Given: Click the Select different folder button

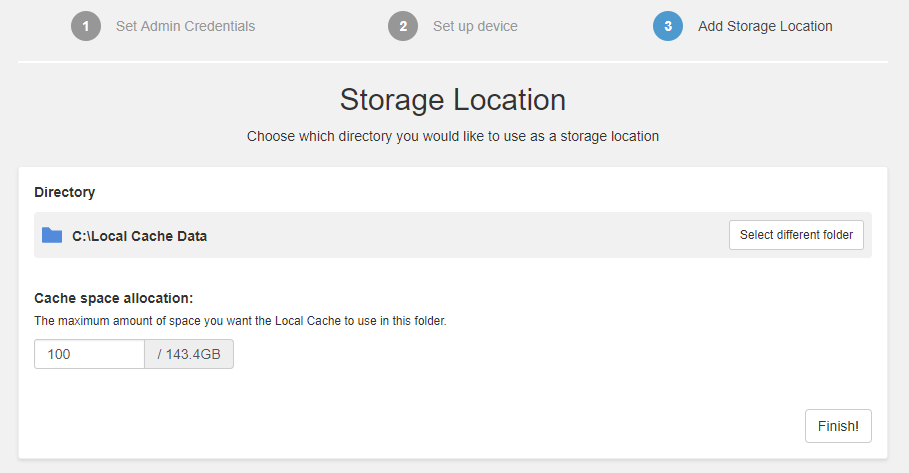Looking at the screenshot, I should pyautogui.click(x=796, y=235).
